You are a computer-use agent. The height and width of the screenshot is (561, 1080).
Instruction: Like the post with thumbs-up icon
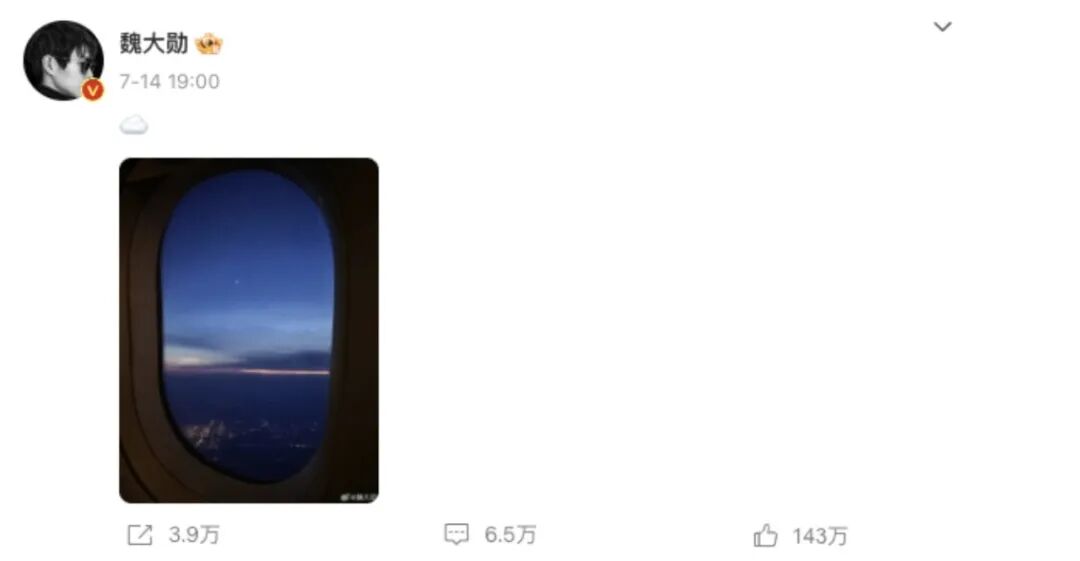click(765, 535)
